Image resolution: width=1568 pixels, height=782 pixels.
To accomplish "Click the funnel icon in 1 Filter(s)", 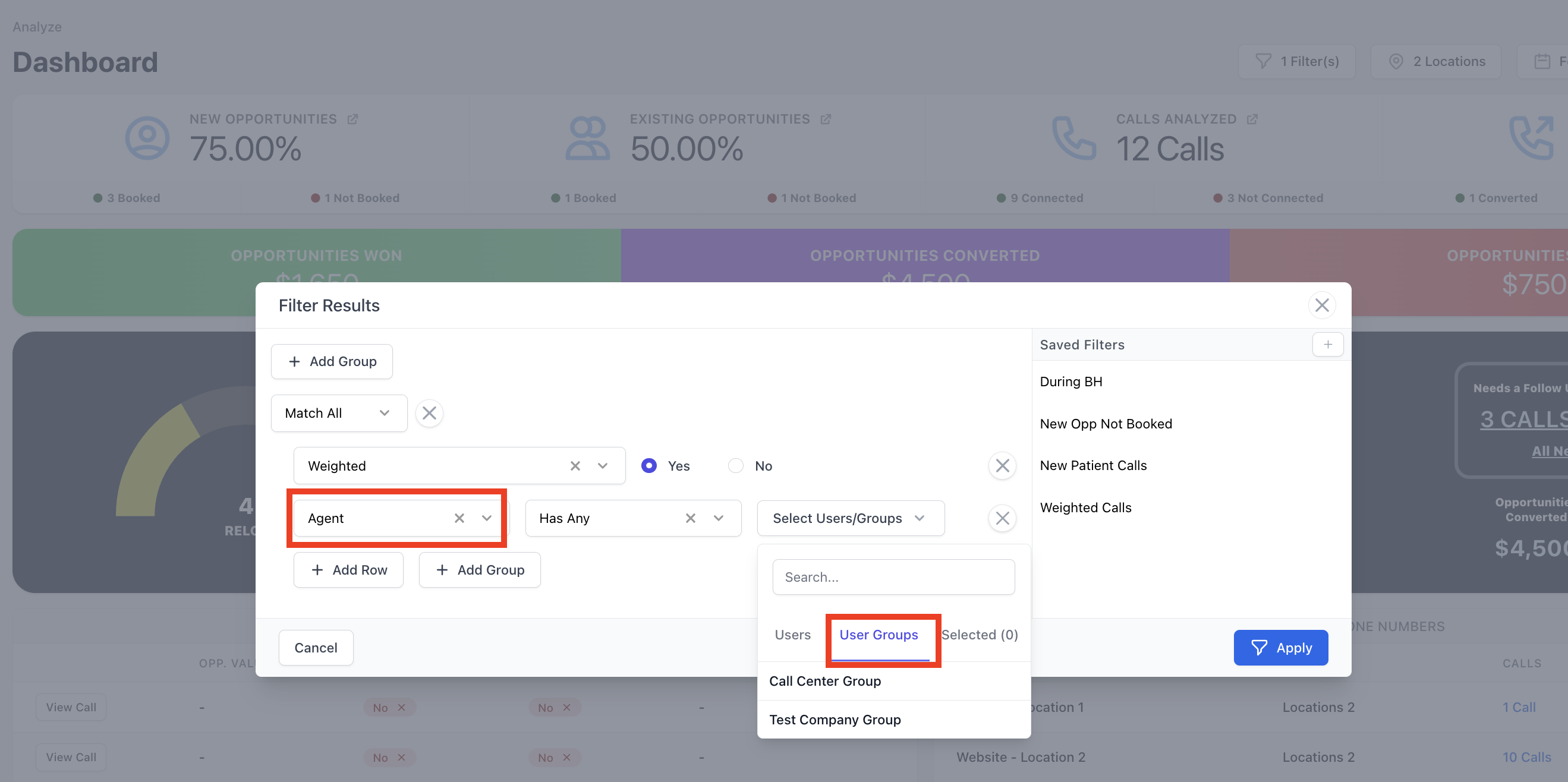I will (1263, 61).
